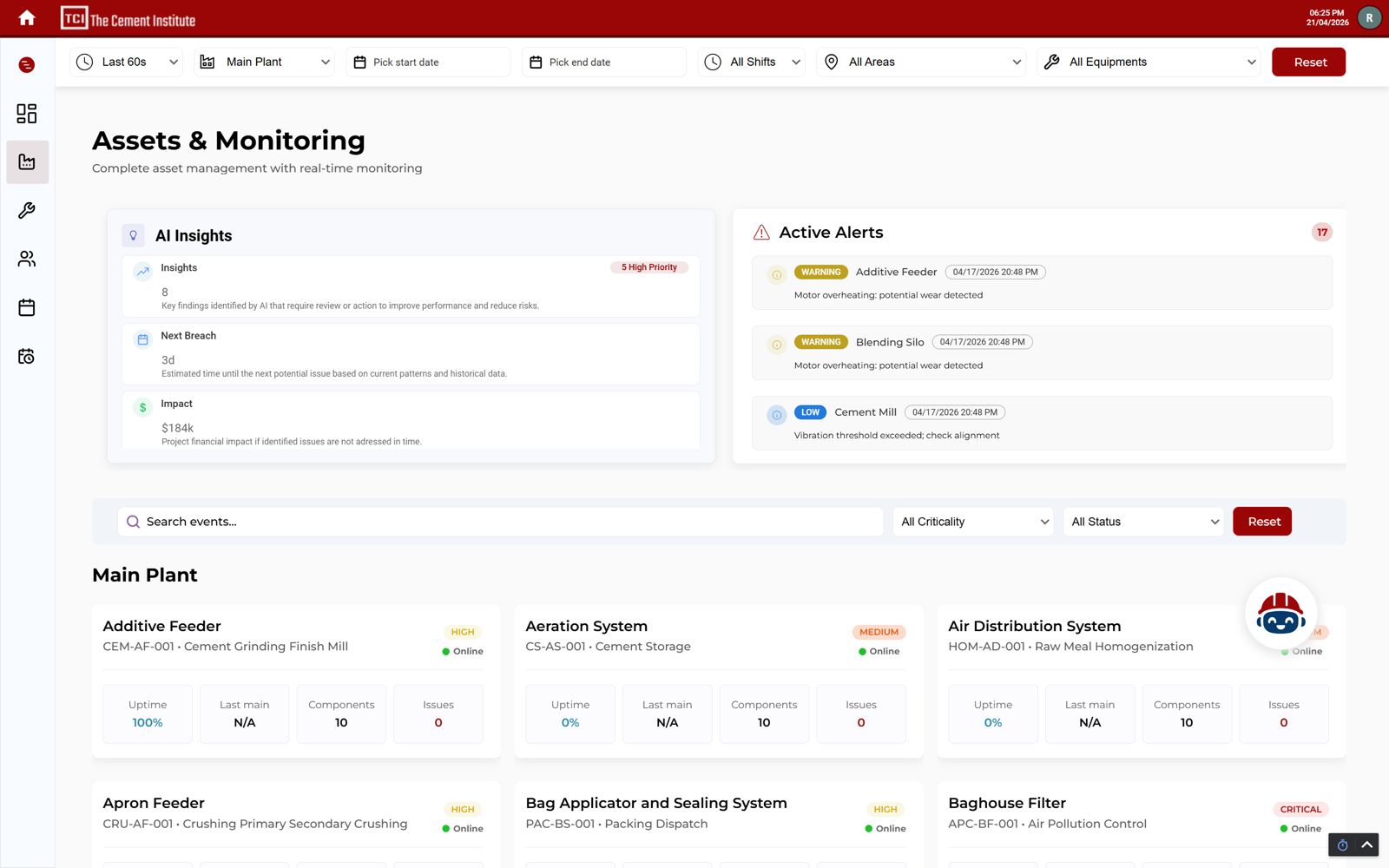Image resolution: width=1389 pixels, height=868 pixels.
Task: Open the Last 60s time range dropdown
Action: coord(127,62)
